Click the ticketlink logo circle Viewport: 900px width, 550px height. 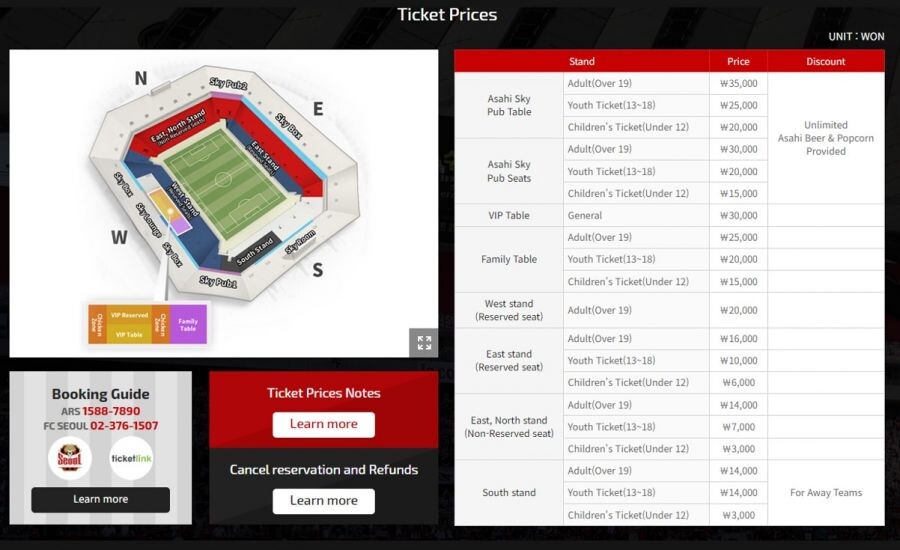131,458
